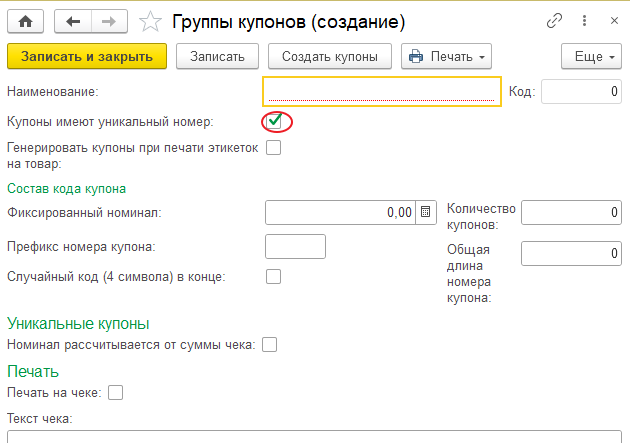The width and height of the screenshot is (630, 443).
Task: Toggle Случайный код (4 символа) в конце
Action: click(273, 276)
